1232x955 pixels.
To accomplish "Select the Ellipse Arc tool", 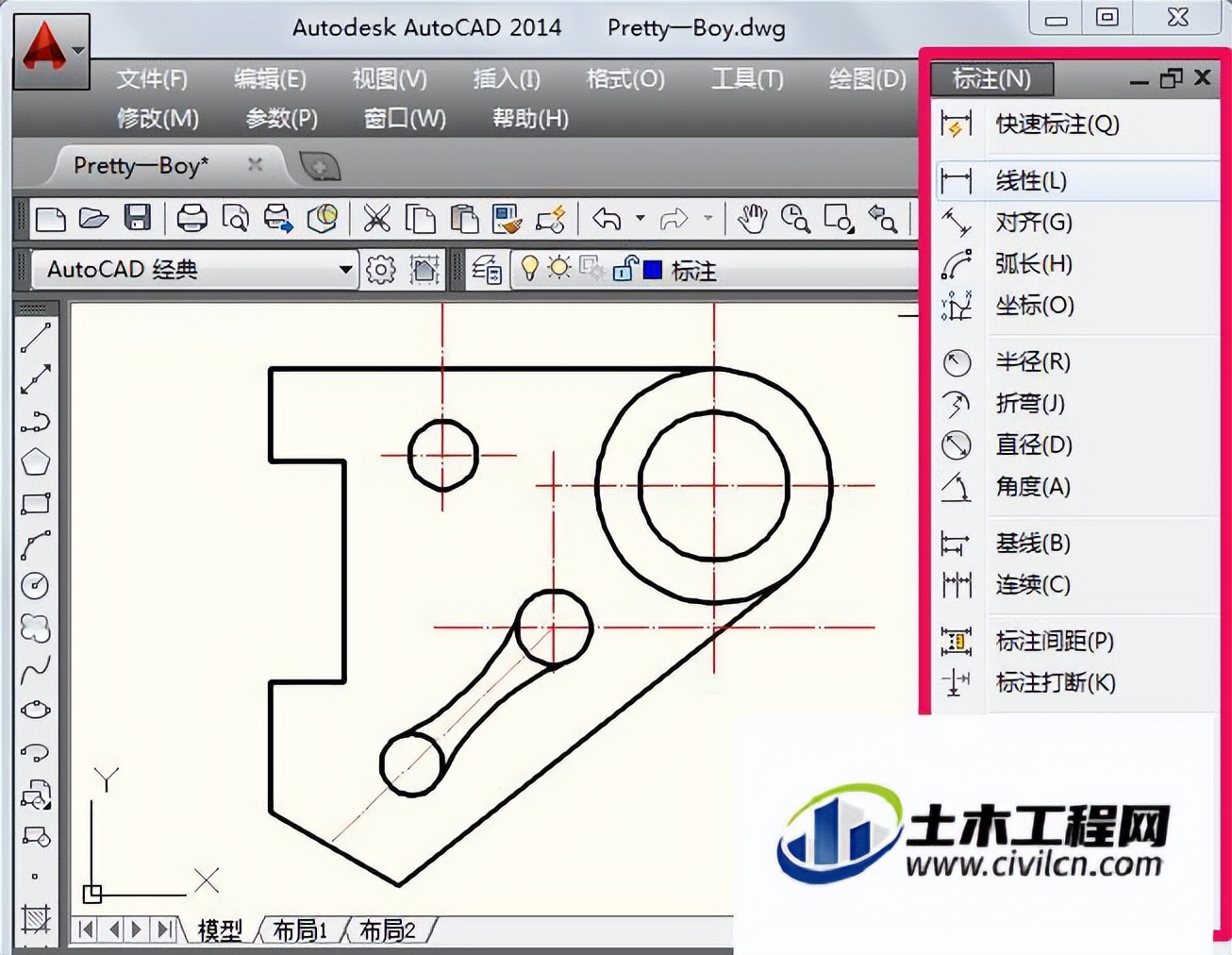I will point(35,752).
